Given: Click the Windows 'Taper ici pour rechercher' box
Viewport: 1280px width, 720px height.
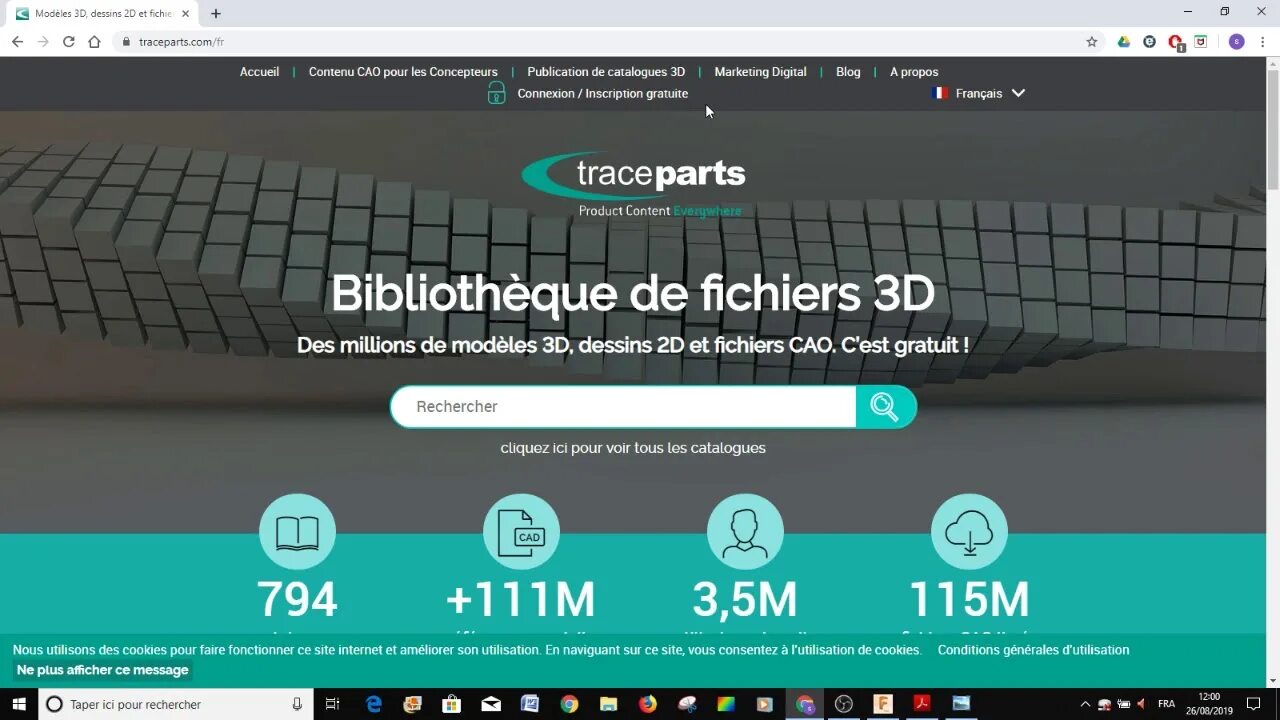Looking at the screenshot, I should [x=175, y=704].
